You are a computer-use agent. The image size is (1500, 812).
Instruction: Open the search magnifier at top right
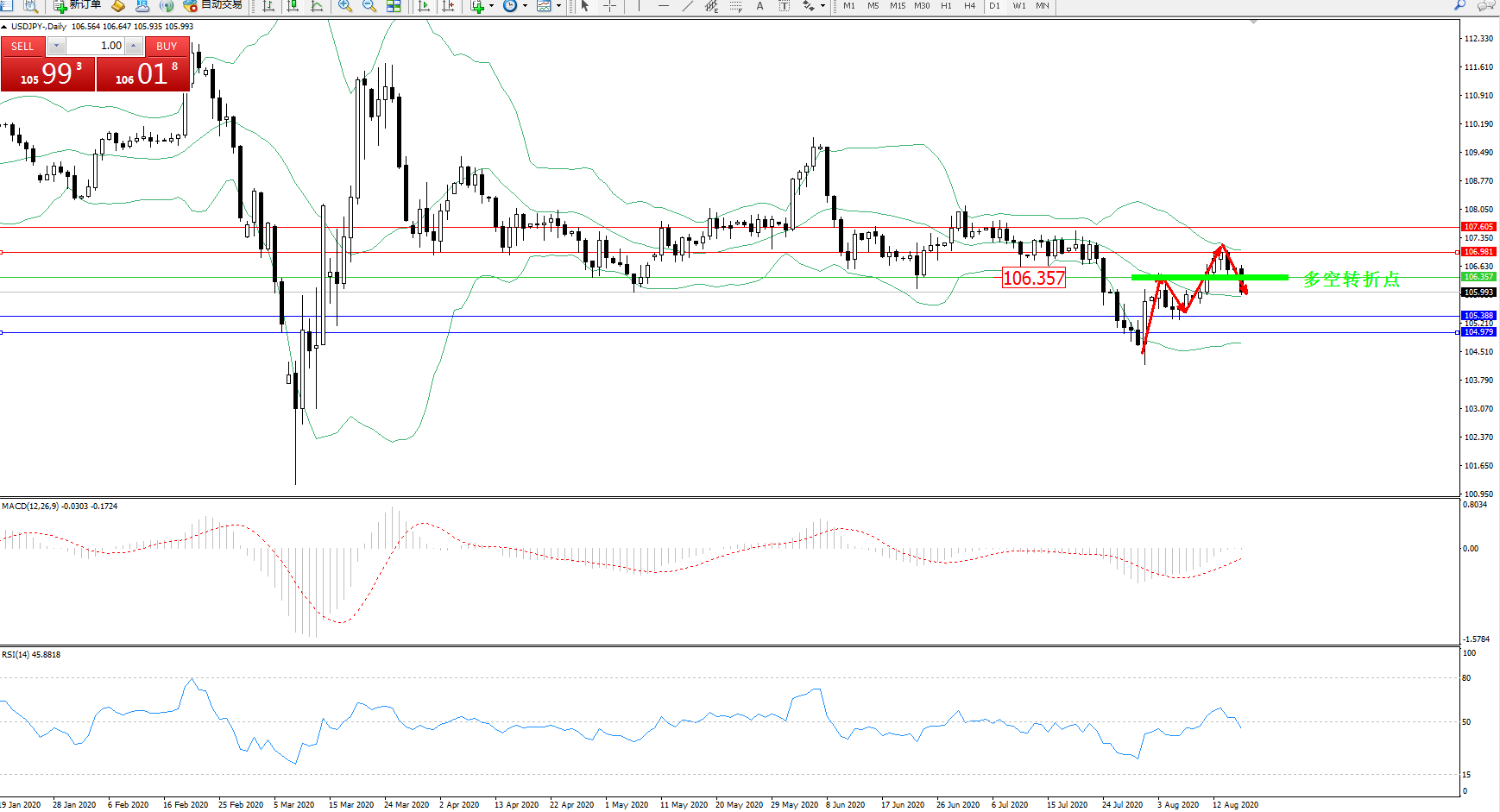[1459, 5]
